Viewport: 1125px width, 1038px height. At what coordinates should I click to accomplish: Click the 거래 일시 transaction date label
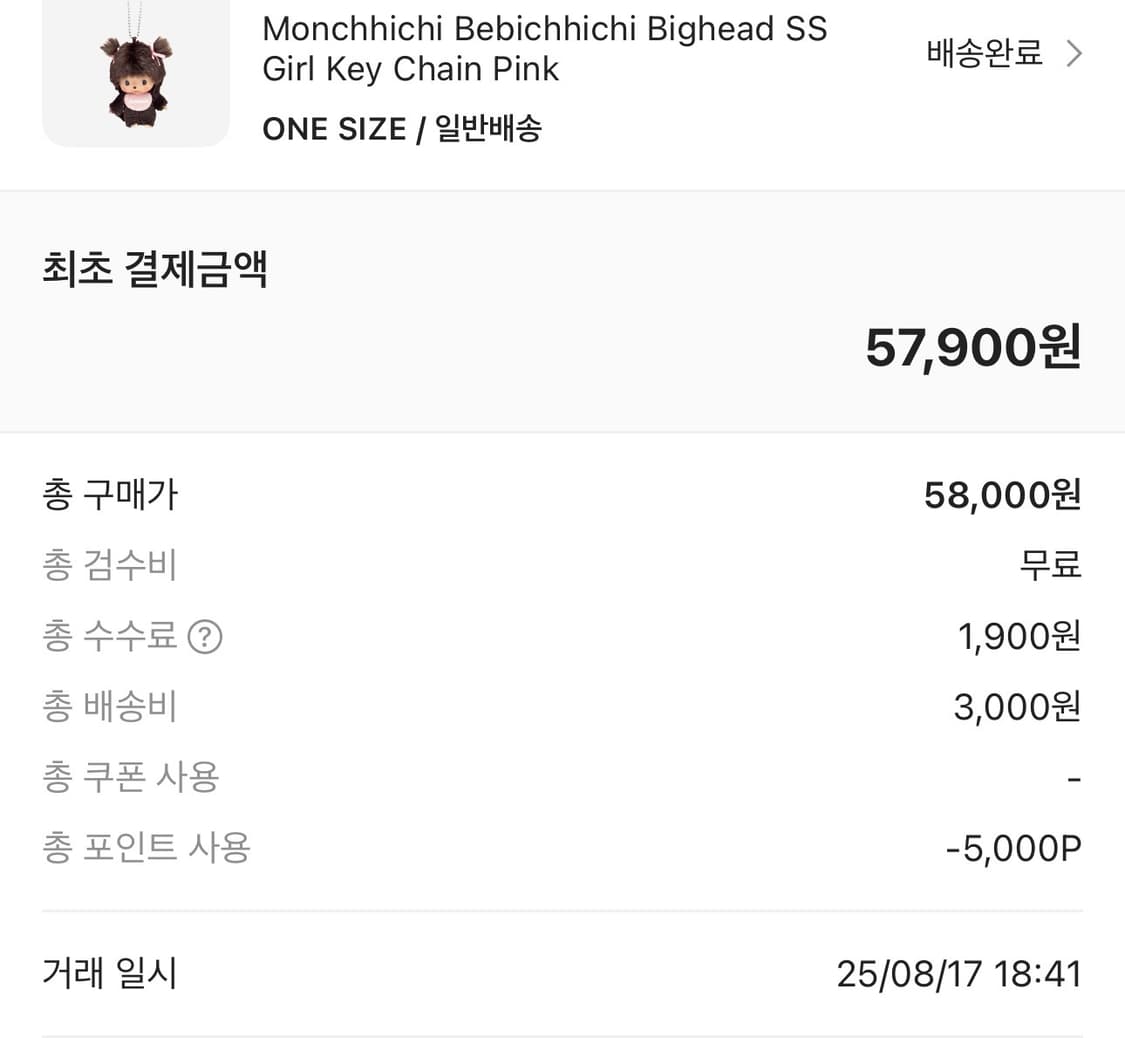[110, 973]
